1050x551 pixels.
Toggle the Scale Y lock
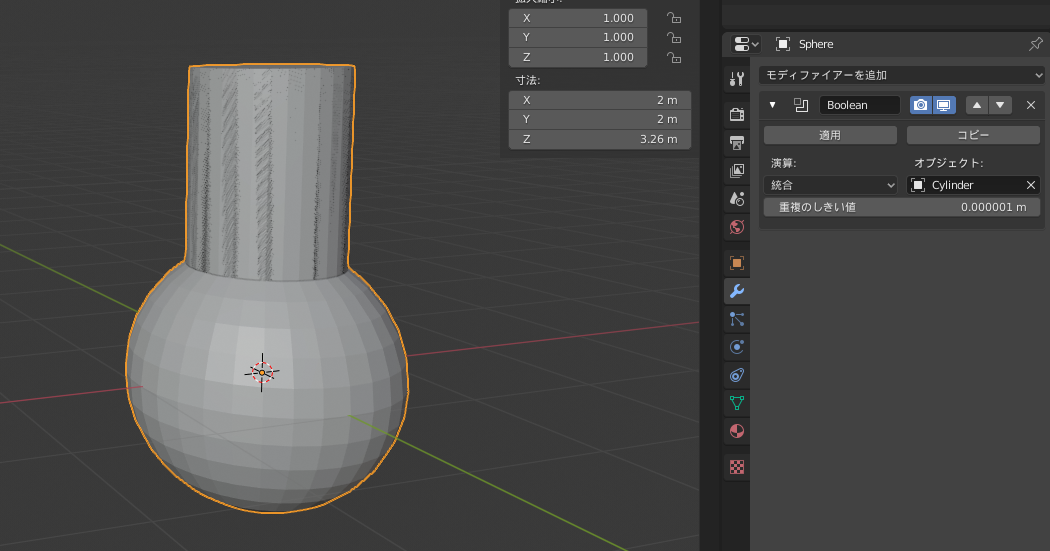(674, 37)
